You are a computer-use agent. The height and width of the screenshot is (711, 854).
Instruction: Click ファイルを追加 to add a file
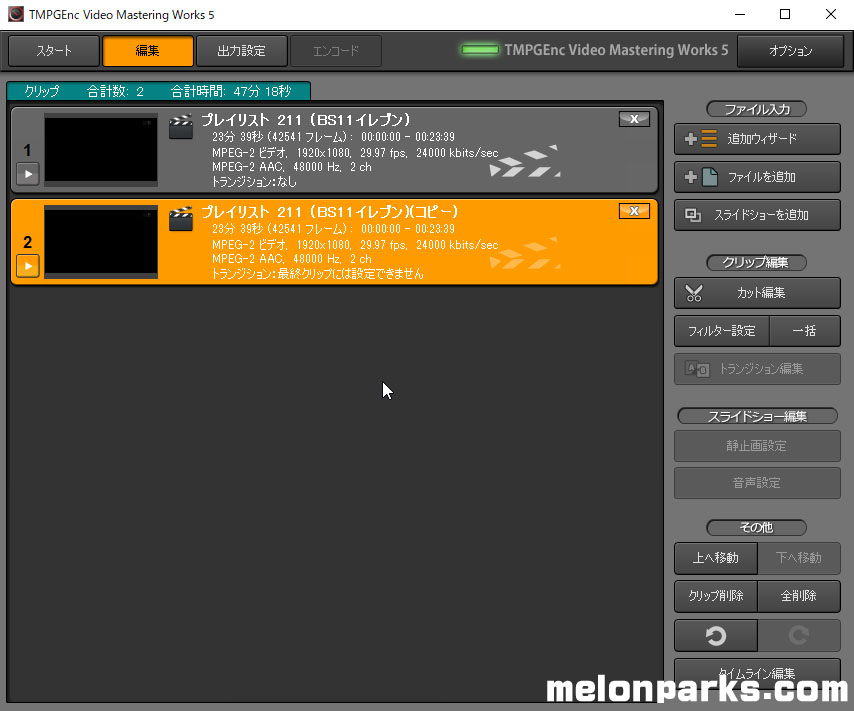click(757, 177)
